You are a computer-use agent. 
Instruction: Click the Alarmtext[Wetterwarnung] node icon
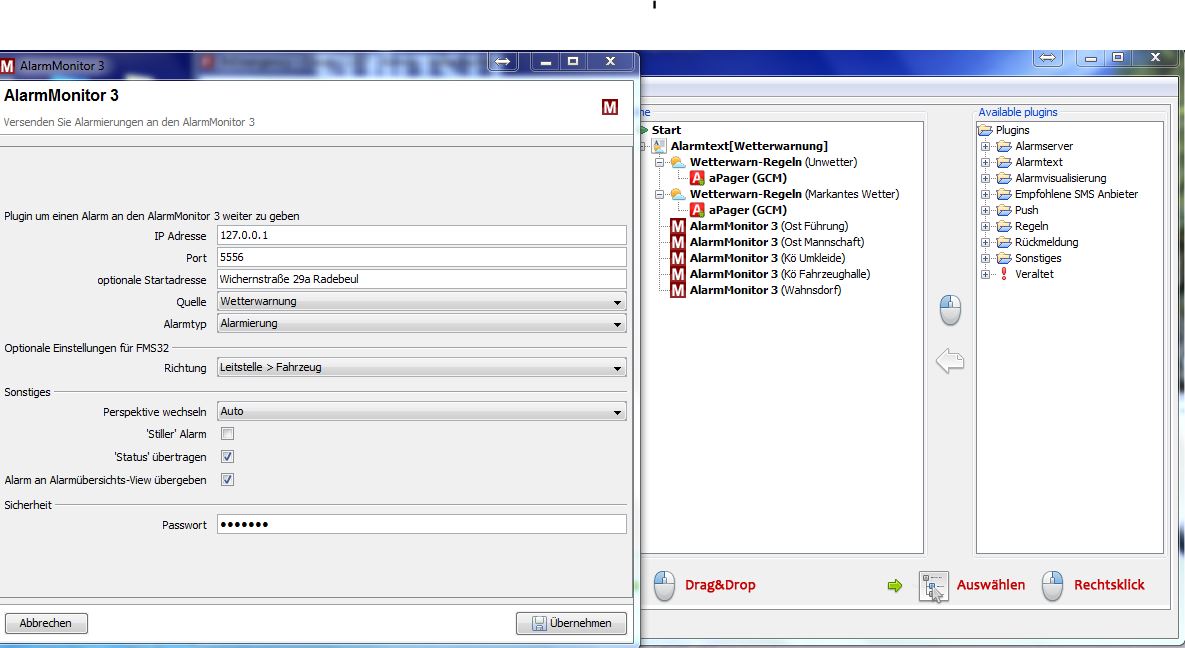tap(659, 146)
